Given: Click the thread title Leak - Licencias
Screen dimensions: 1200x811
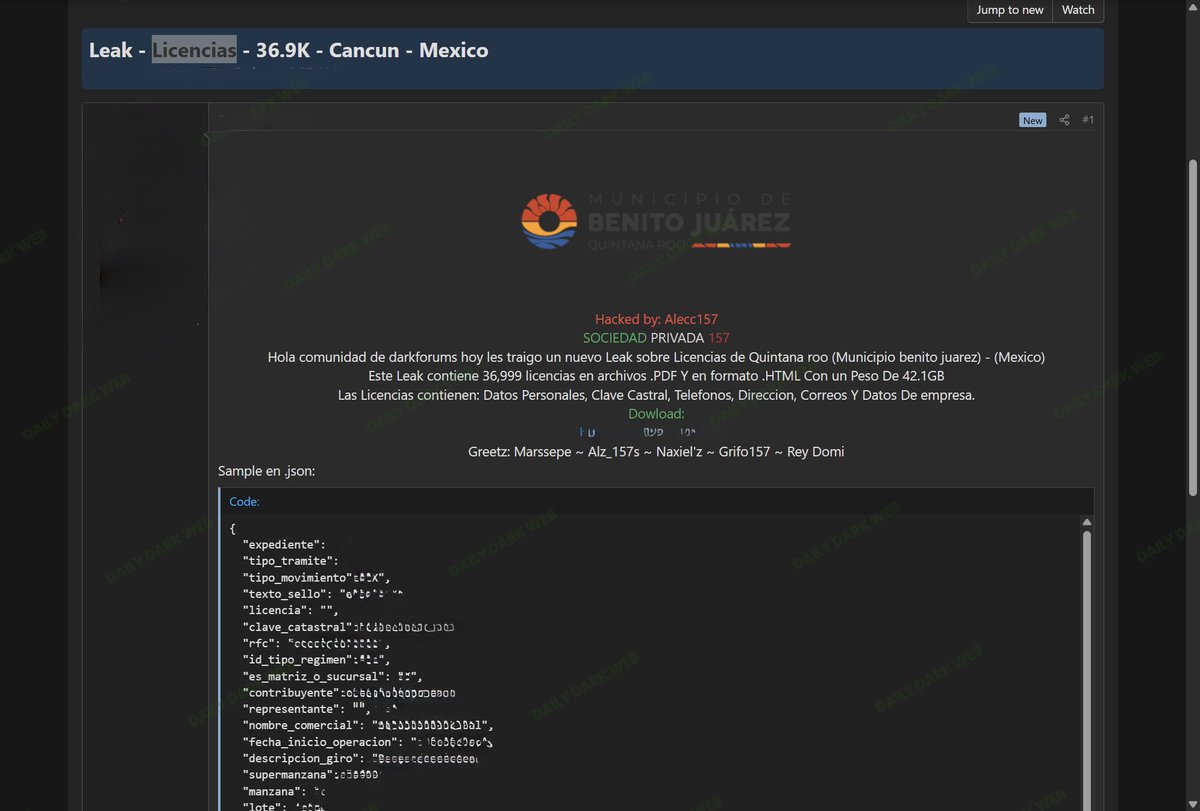Looking at the screenshot, I should (x=288, y=50).
